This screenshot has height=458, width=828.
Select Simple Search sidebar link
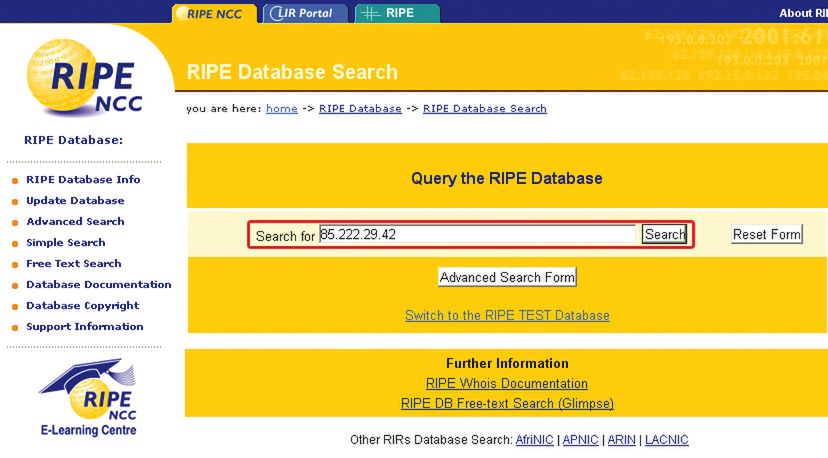[66, 242]
